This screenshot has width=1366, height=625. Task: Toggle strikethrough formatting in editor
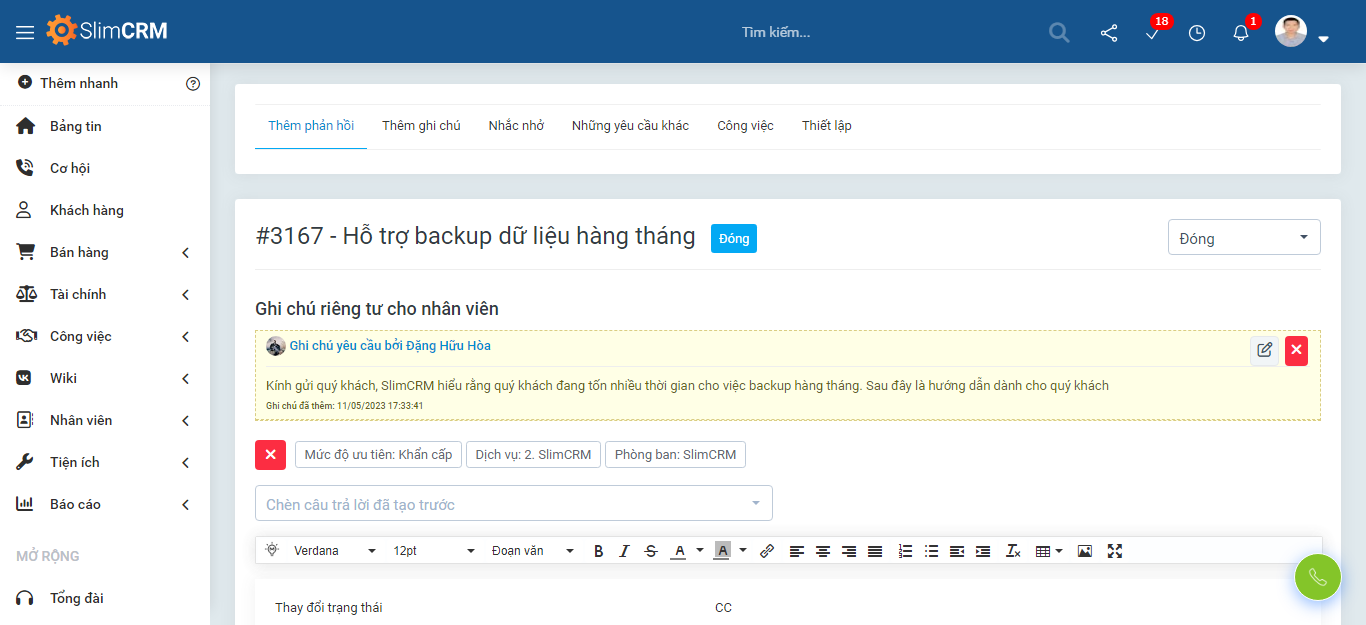(651, 551)
